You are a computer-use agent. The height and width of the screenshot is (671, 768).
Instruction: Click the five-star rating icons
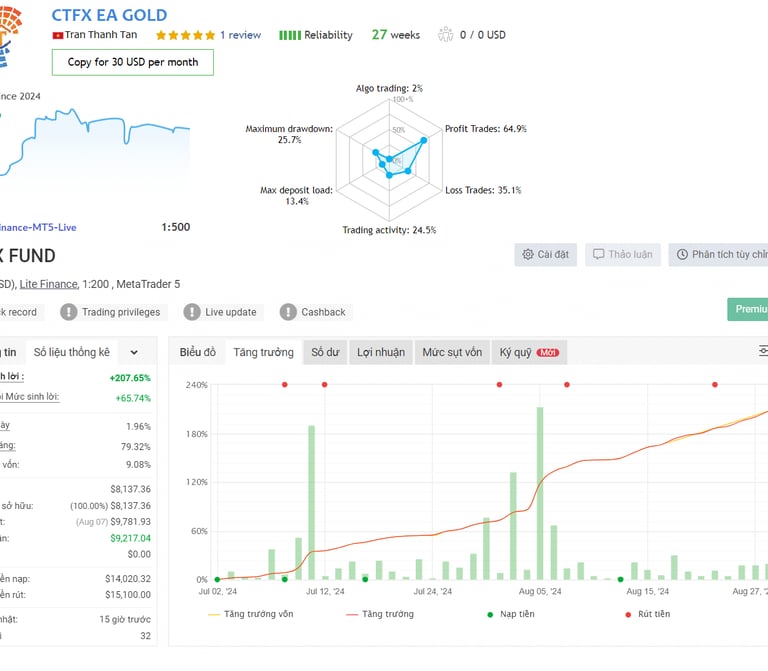(x=186, y=35)
